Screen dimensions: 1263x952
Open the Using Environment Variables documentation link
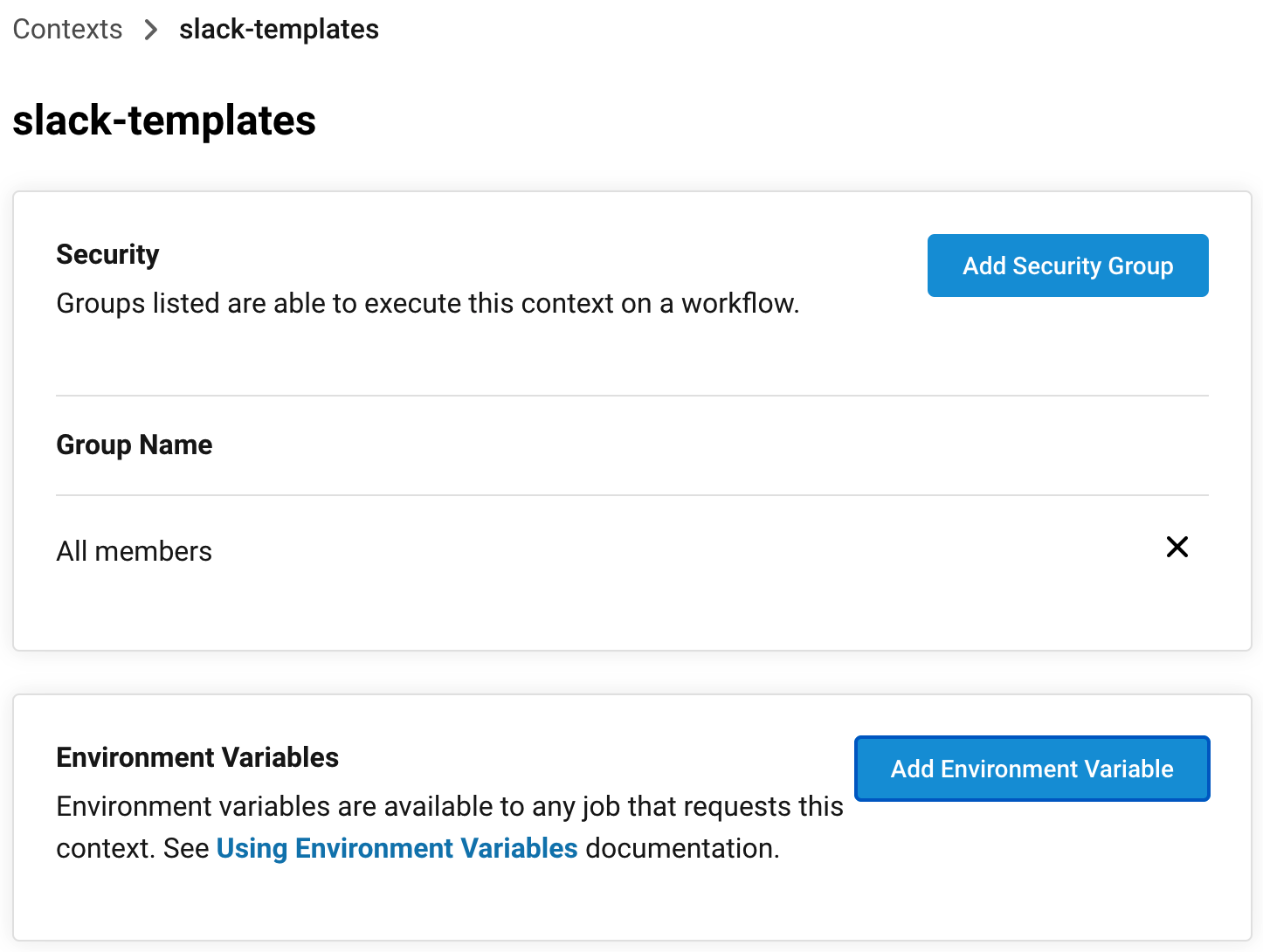click(x=397, y=848)
